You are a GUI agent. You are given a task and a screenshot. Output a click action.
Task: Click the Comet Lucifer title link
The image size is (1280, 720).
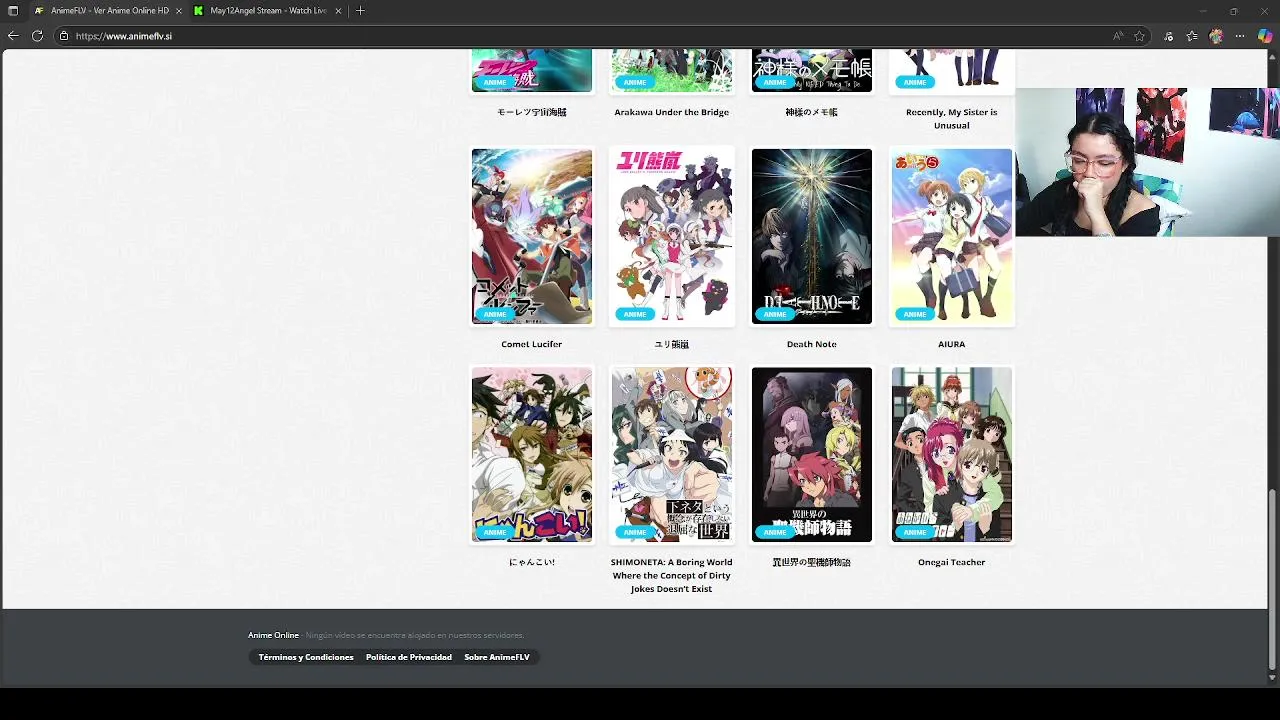point(532,344)
